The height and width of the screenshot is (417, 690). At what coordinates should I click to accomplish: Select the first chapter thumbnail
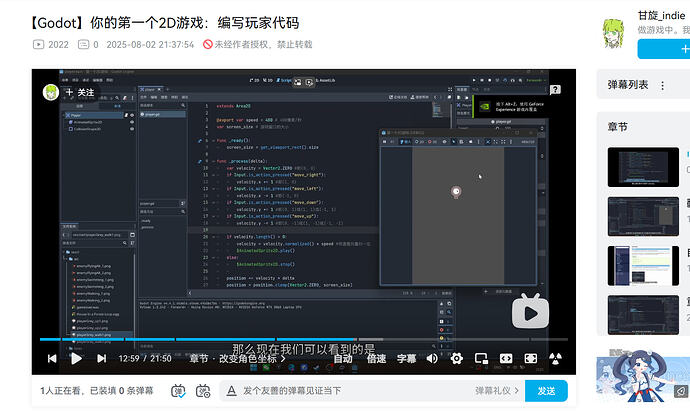point(643,167)
